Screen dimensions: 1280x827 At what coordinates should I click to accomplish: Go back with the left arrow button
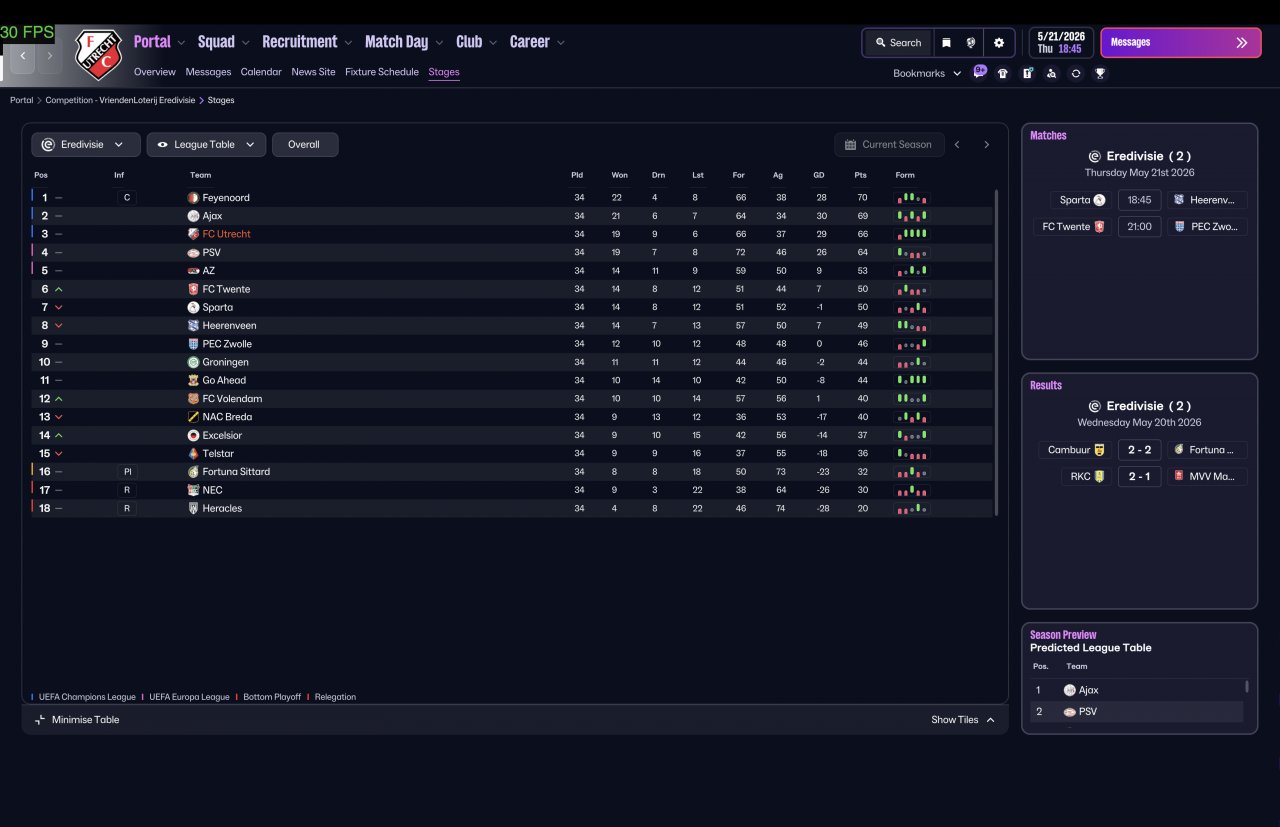tap(22, 56)
